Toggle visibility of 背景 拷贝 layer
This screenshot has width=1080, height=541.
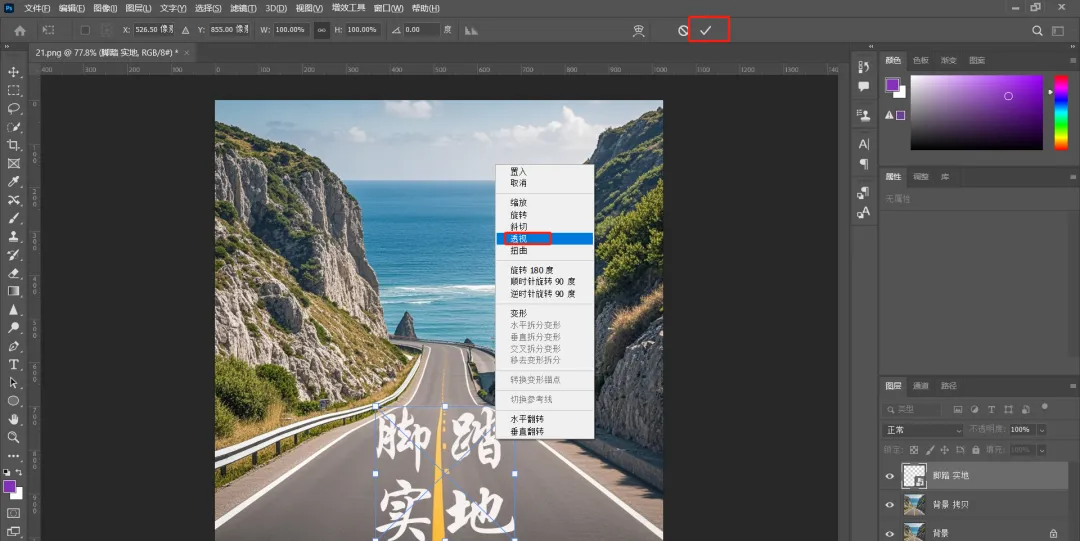point(889,505)
